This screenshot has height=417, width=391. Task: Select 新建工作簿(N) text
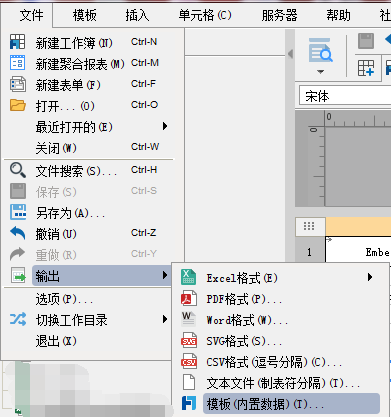[x=74, y=43]
